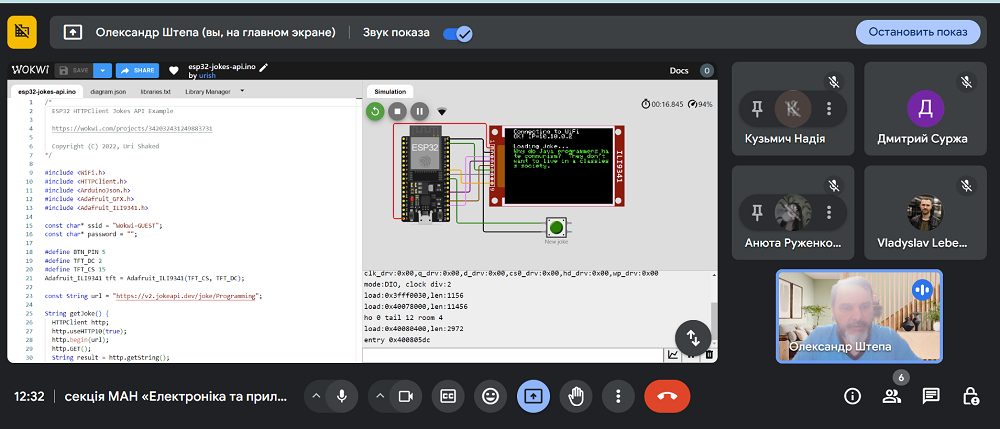The height and width of the screenshot is (429, 1000).
Task: Pause the simulation
Action: click(420, 112)
